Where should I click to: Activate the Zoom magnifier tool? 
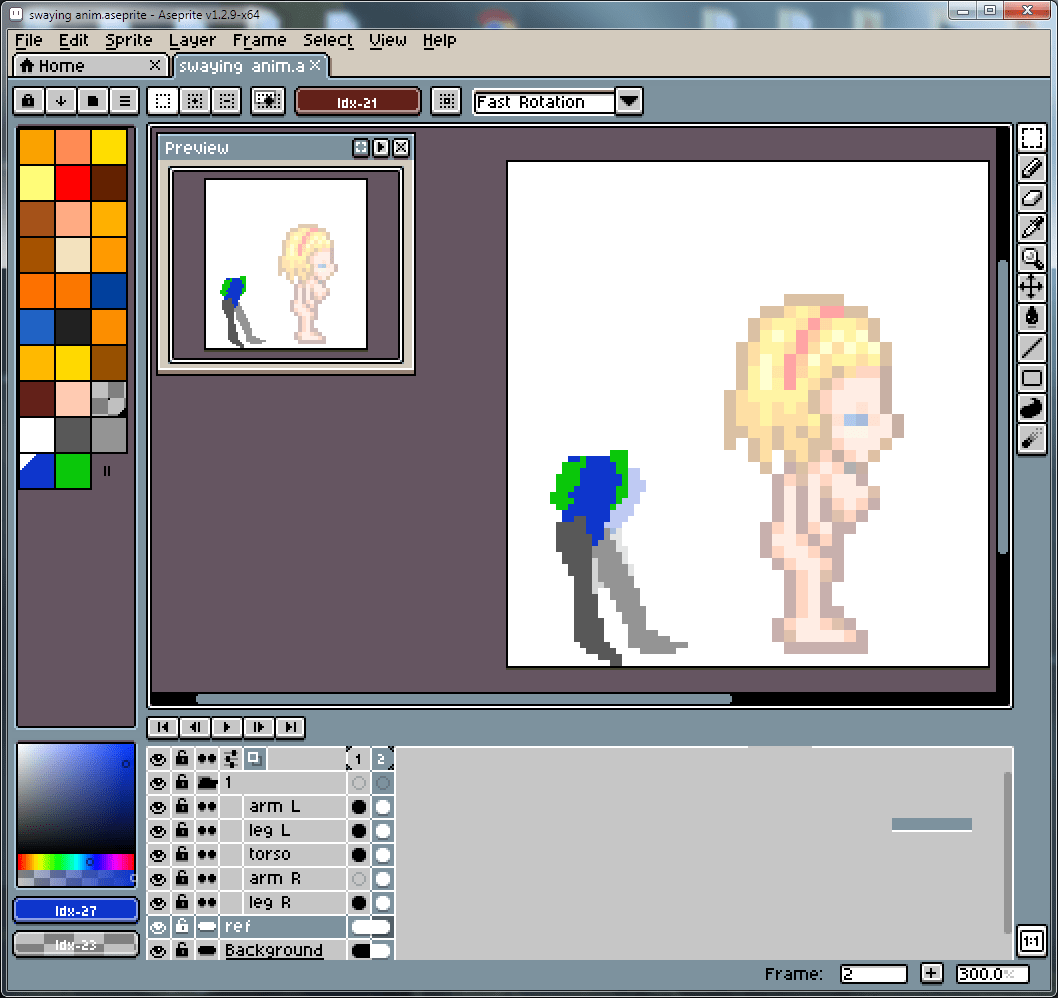[1031, 258]
